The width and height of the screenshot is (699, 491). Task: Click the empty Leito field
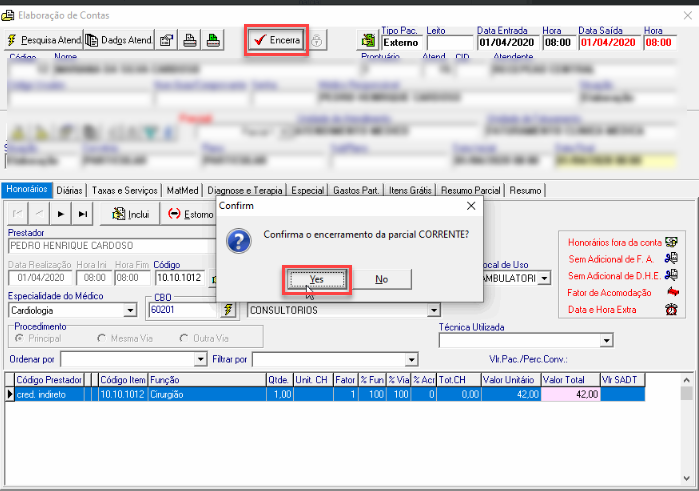(x=450, y=43)
